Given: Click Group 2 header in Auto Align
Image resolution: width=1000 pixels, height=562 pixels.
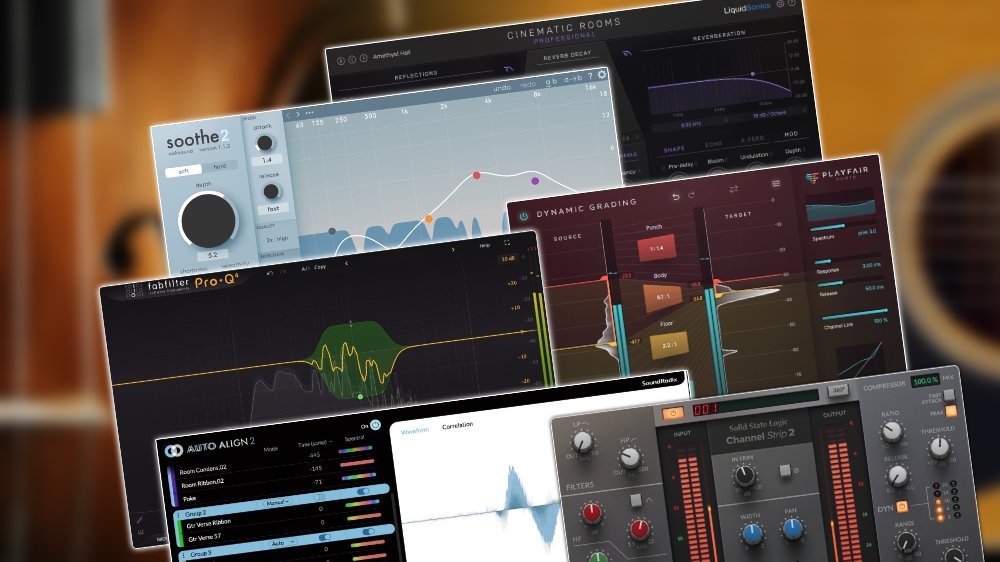Looking at the screenshot, I should [x=283, y=503].
